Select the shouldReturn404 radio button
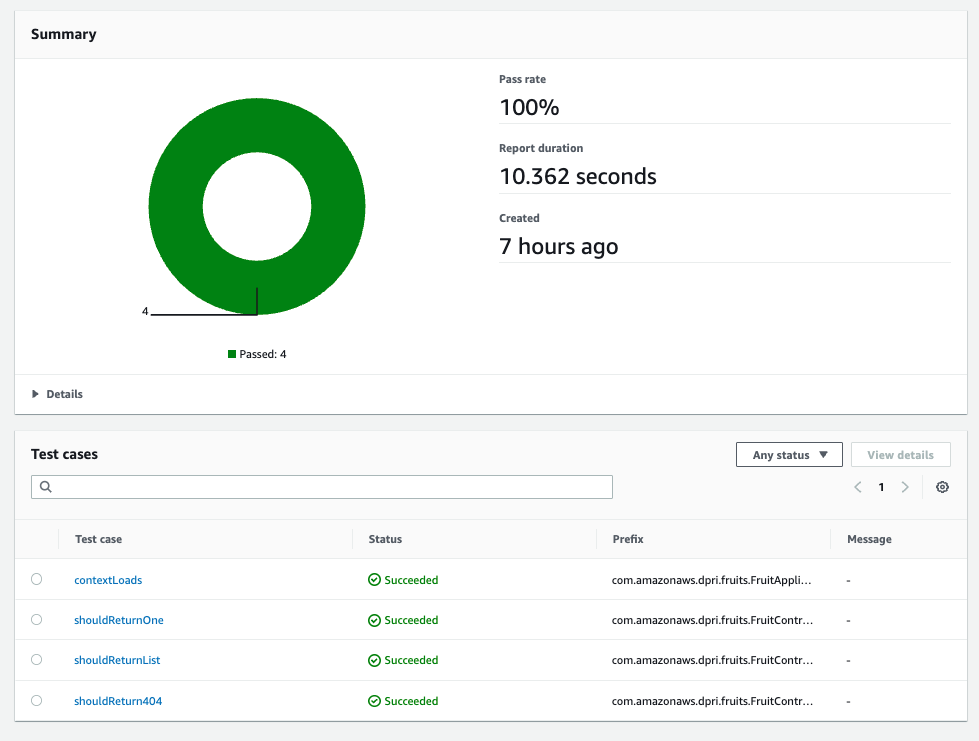Screen dimensions: 979x741 (x=37, y=700)
